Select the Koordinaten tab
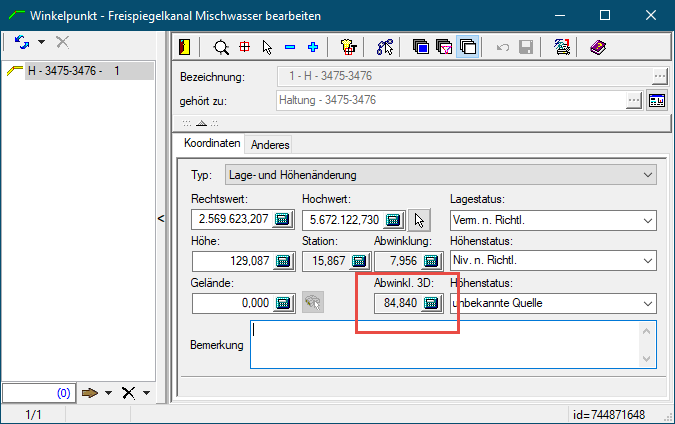The image size is (675, 424). 212,144
